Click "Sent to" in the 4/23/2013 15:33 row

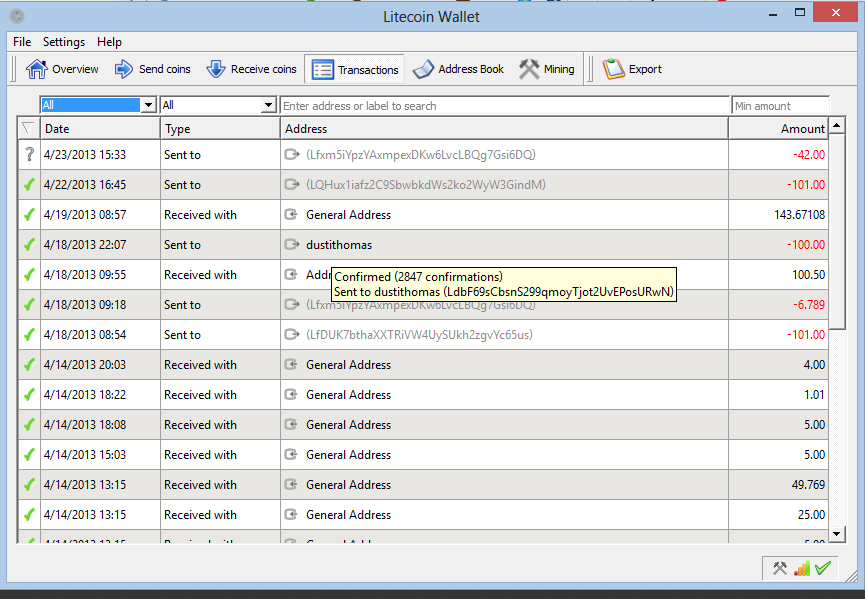(x=182, y=154)
